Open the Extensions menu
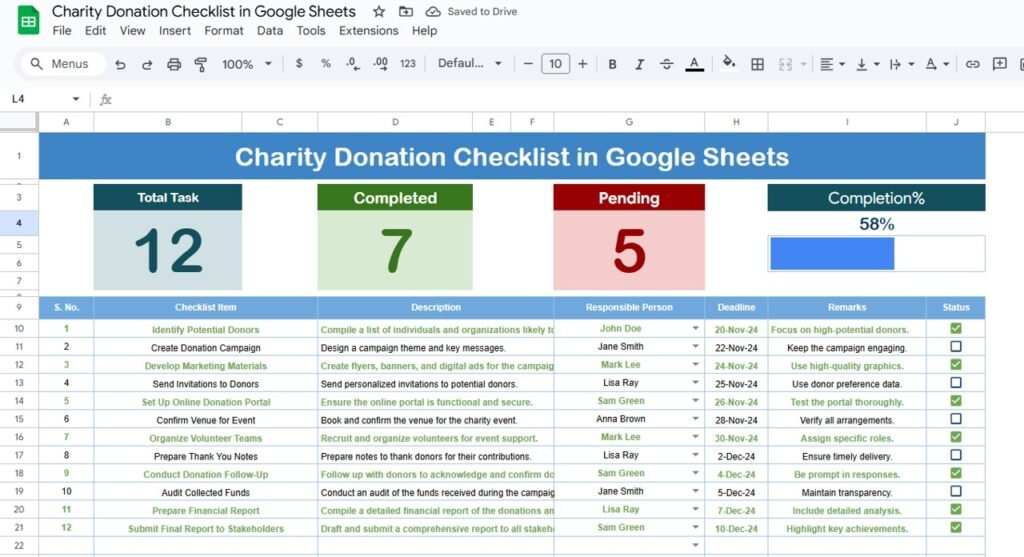Image resolution: width=1024 pixels, height=557 pixels. point(368,31)
